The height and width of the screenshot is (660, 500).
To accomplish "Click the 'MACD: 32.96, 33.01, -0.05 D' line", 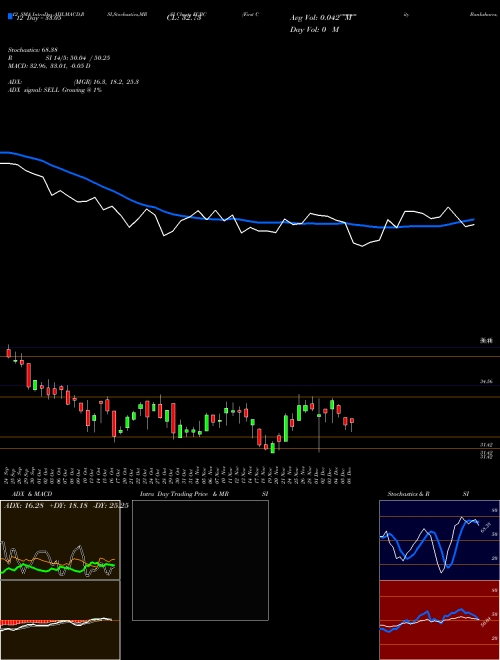I will coord(49,66).
